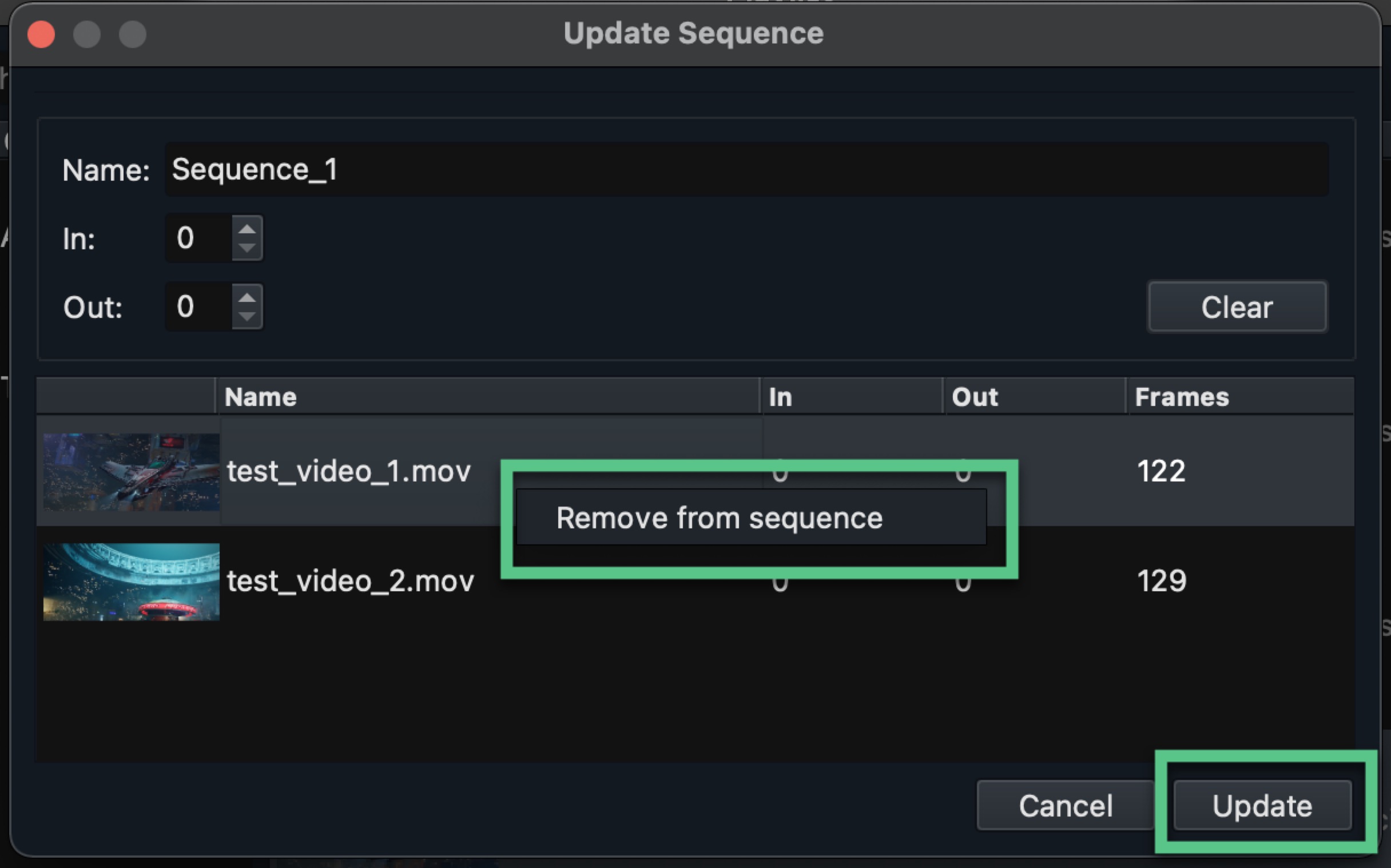1391x868 pixels.
Task: Select the test_video_2.mov row
Action: point(350,581)
